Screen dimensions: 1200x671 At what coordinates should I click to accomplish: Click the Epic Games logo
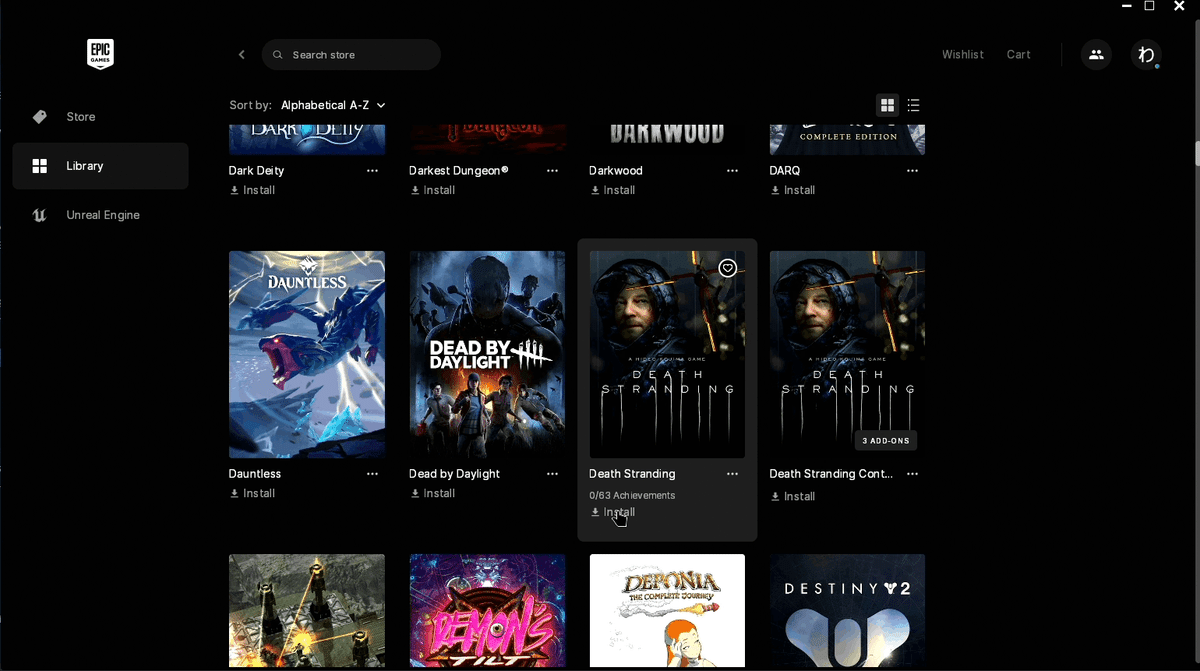click(100, 54)
